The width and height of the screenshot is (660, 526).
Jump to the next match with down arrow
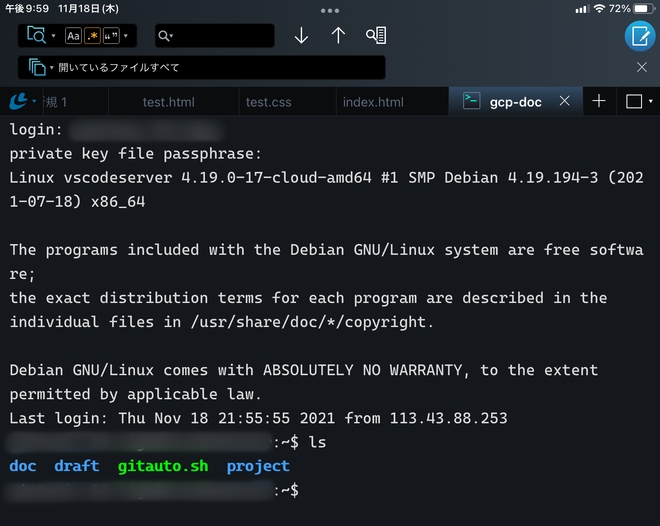tap(301, 35)
